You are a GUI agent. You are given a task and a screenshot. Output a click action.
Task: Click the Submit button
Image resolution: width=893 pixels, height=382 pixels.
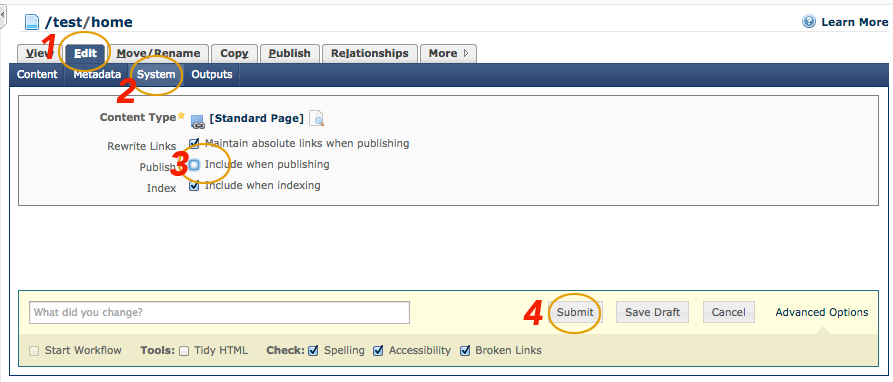coord(575,312)
